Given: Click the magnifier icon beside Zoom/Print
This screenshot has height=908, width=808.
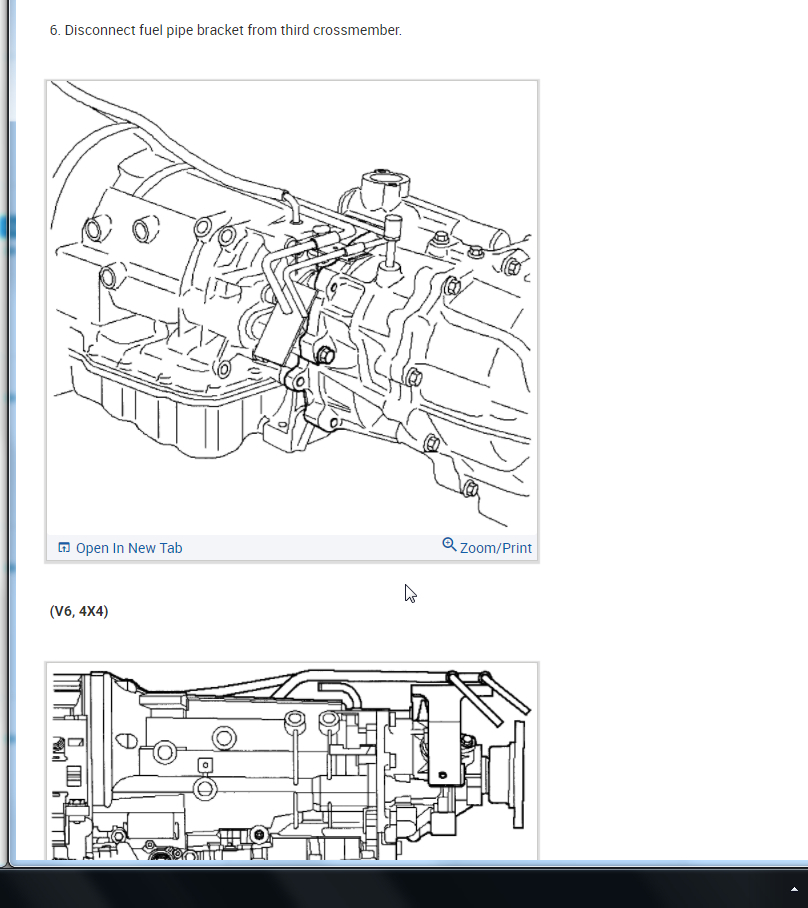Looking at the screenshot, I should [x=449, y=545].
